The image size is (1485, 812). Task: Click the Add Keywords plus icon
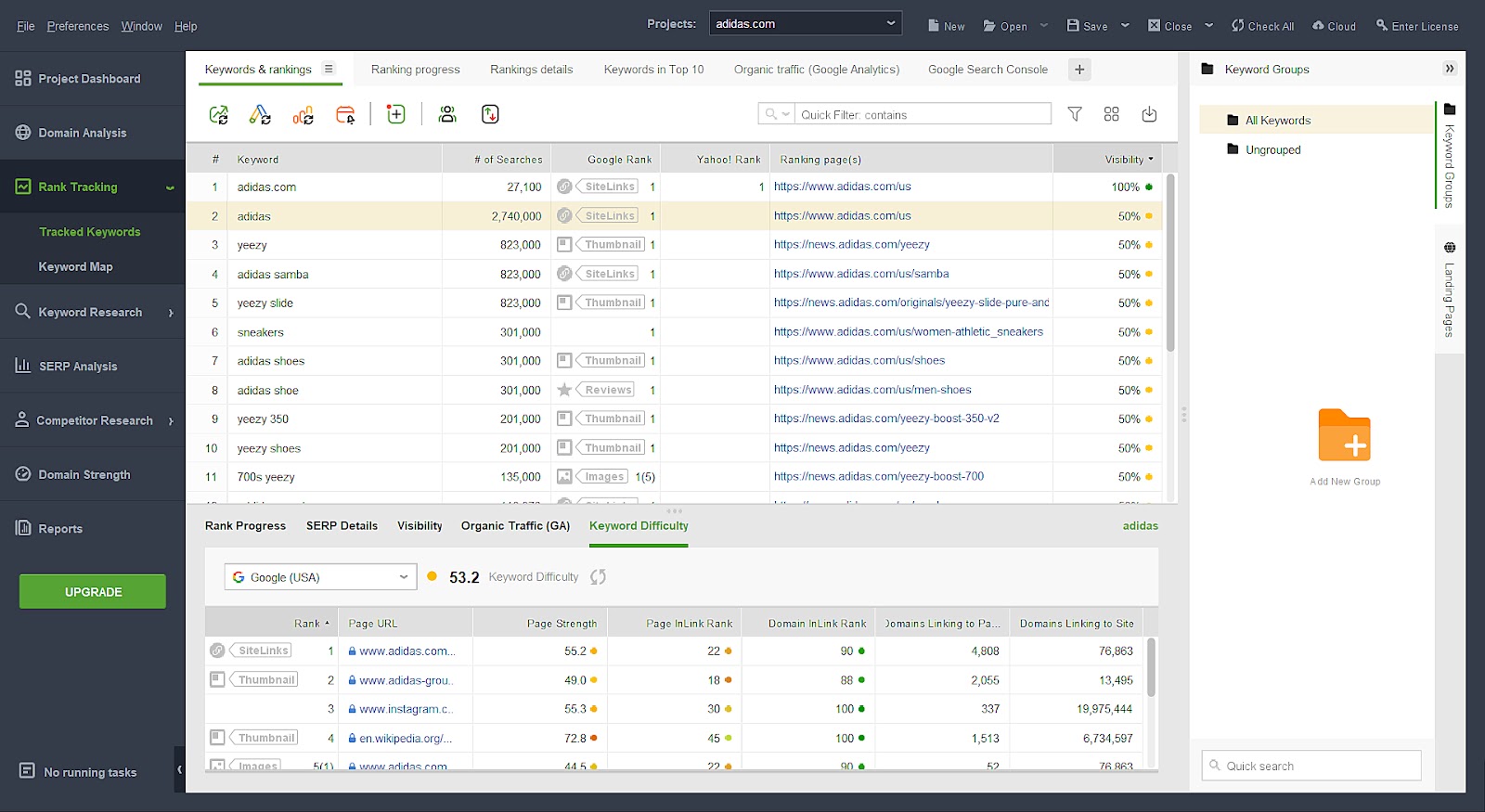point(396,114)
